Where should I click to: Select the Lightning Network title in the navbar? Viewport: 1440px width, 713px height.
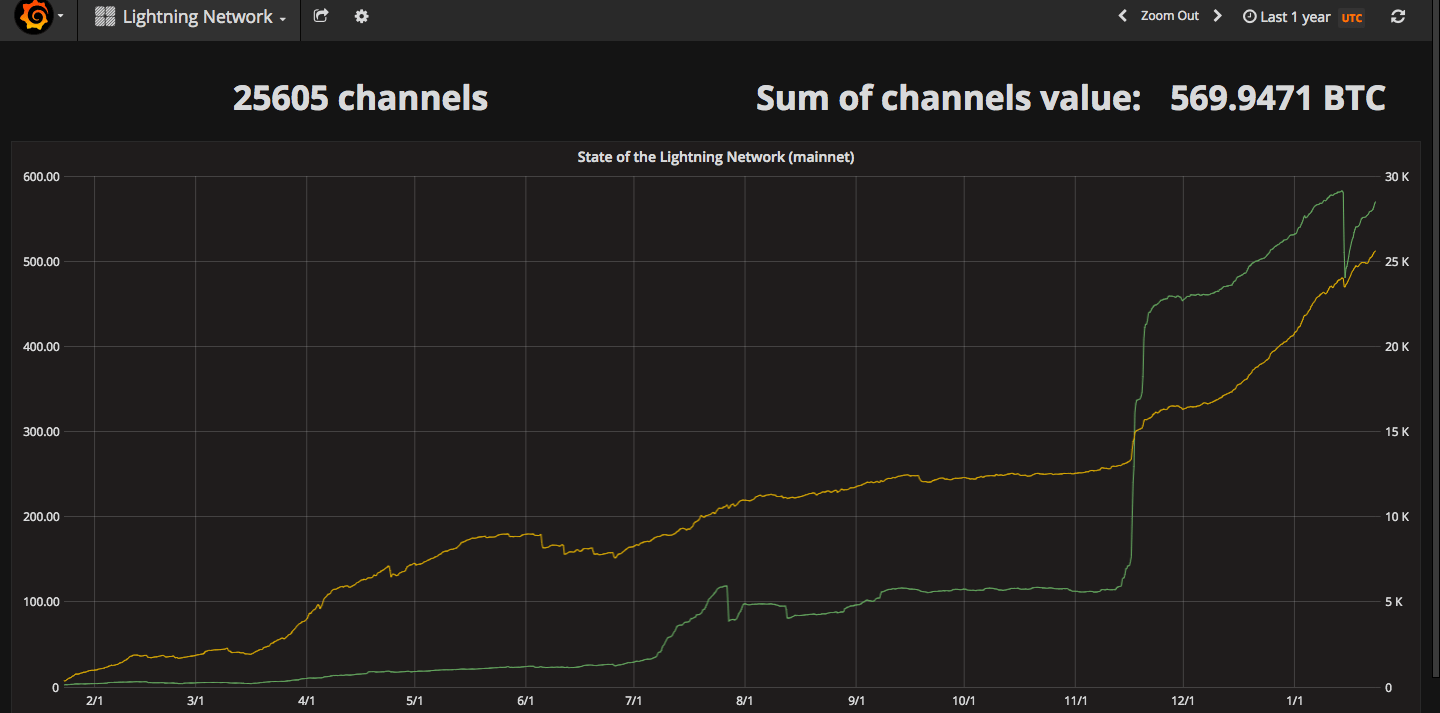click(x=196, y=16)
